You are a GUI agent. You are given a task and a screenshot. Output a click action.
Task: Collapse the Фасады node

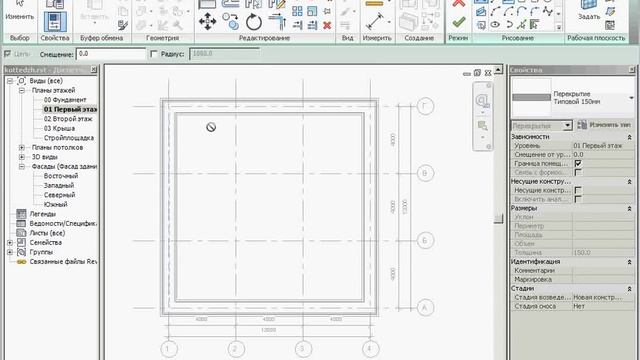22,167
